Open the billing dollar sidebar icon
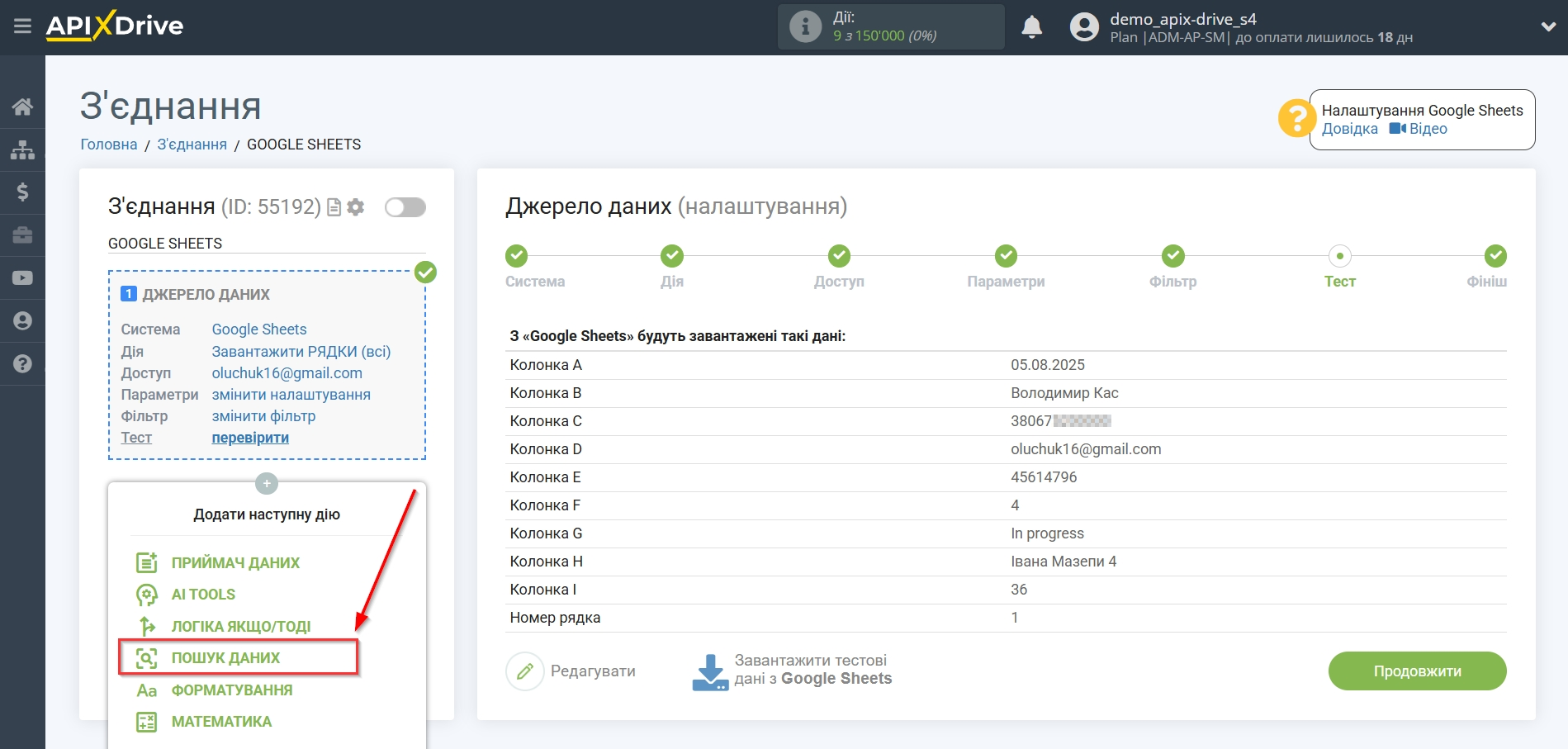Screen dimensions: 1568x749 coord(22,192)
